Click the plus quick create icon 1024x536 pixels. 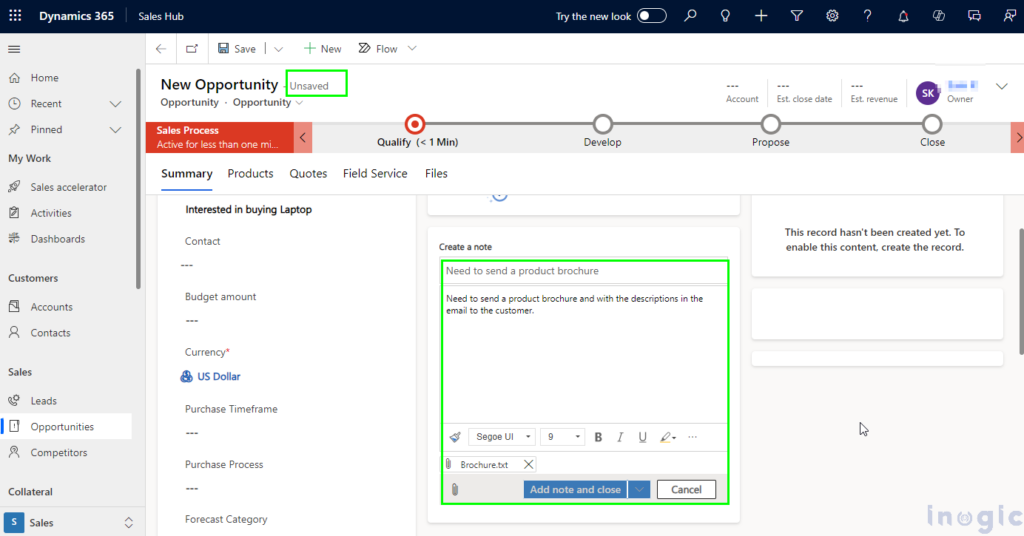click(761, 16)
